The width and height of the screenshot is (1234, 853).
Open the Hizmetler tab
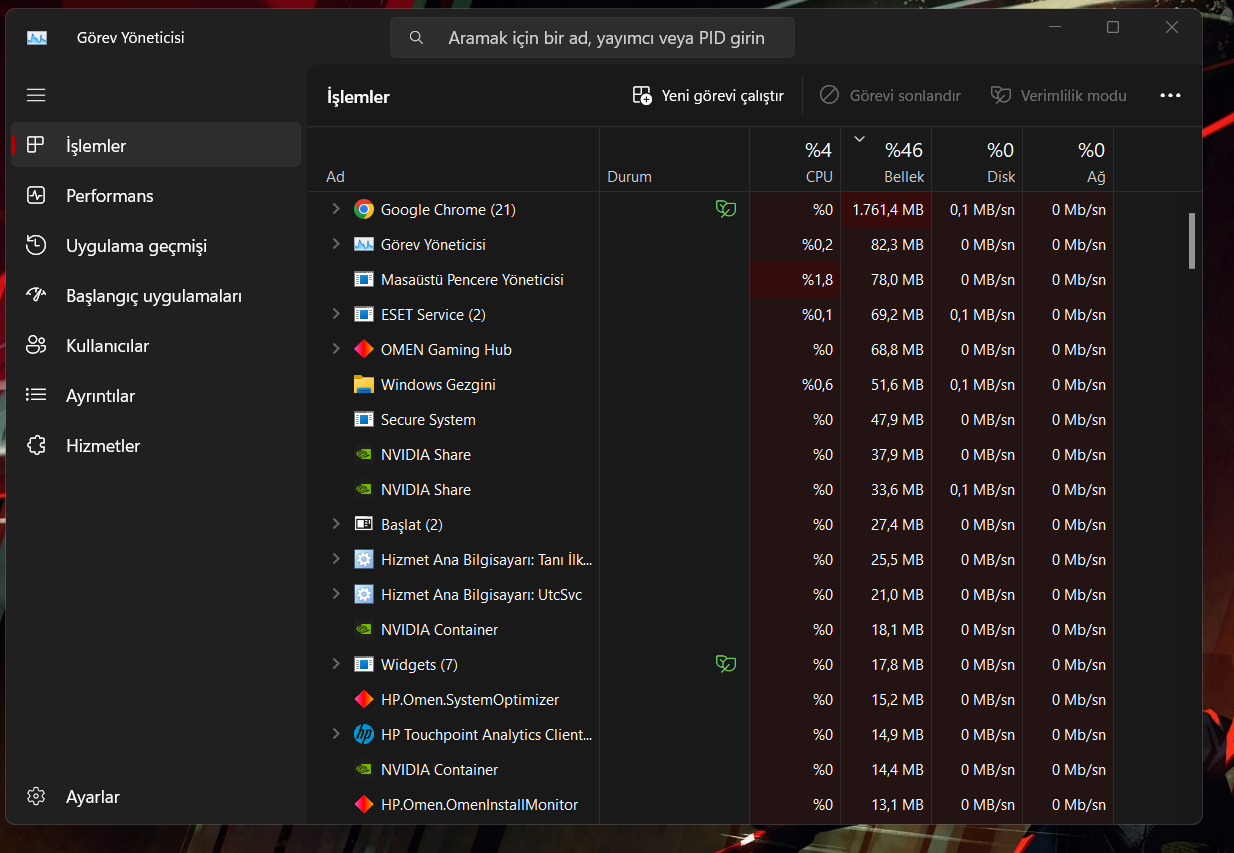pos(156,446)
